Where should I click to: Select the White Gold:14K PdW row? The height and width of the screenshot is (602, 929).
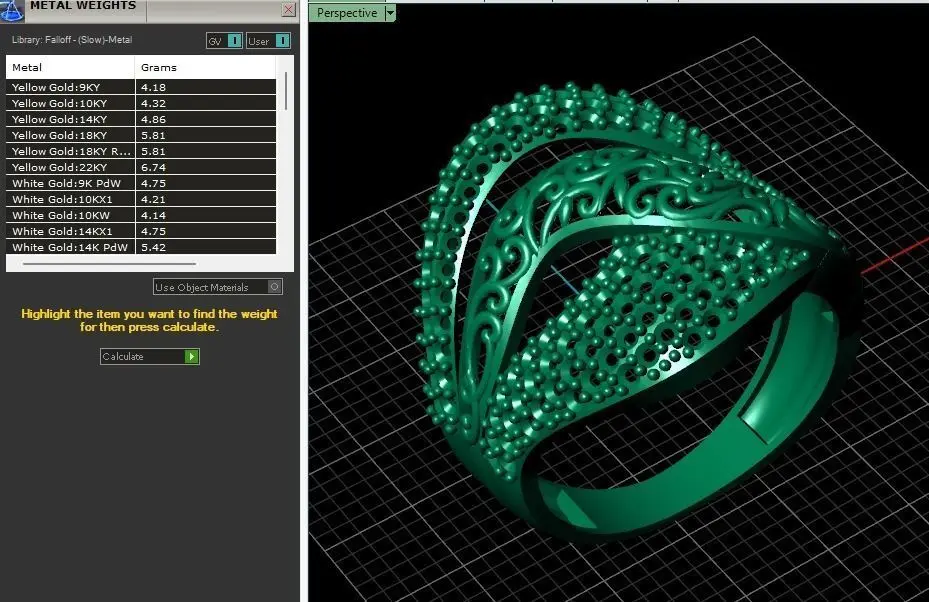pyautogui.click(x=141, y=247)
